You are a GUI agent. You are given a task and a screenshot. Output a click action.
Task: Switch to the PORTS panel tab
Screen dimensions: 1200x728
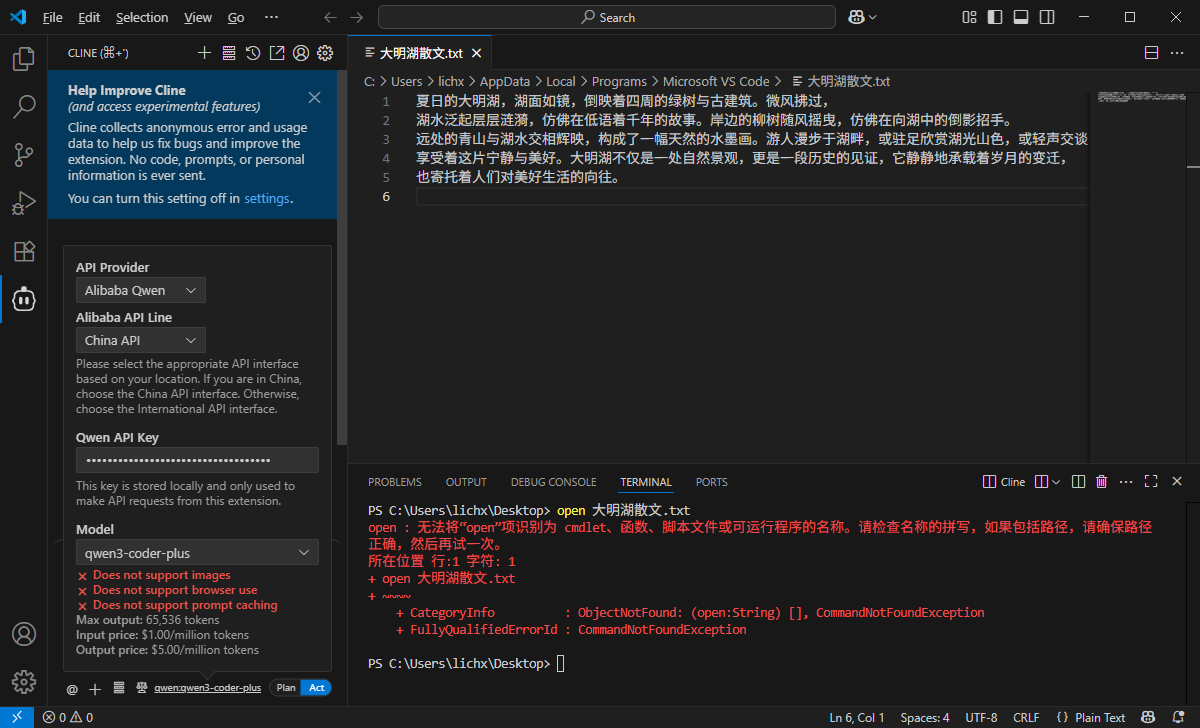[712, 482]
